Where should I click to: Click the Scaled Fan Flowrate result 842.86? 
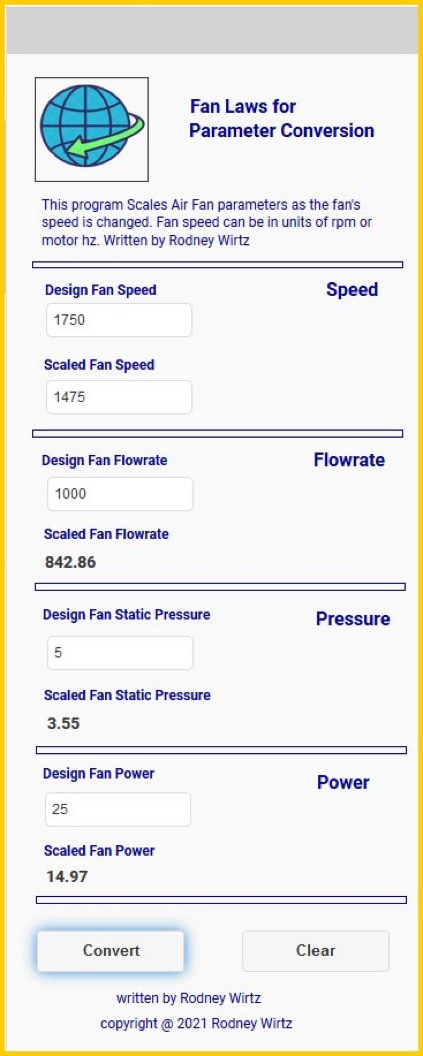(x=71, y=562)
